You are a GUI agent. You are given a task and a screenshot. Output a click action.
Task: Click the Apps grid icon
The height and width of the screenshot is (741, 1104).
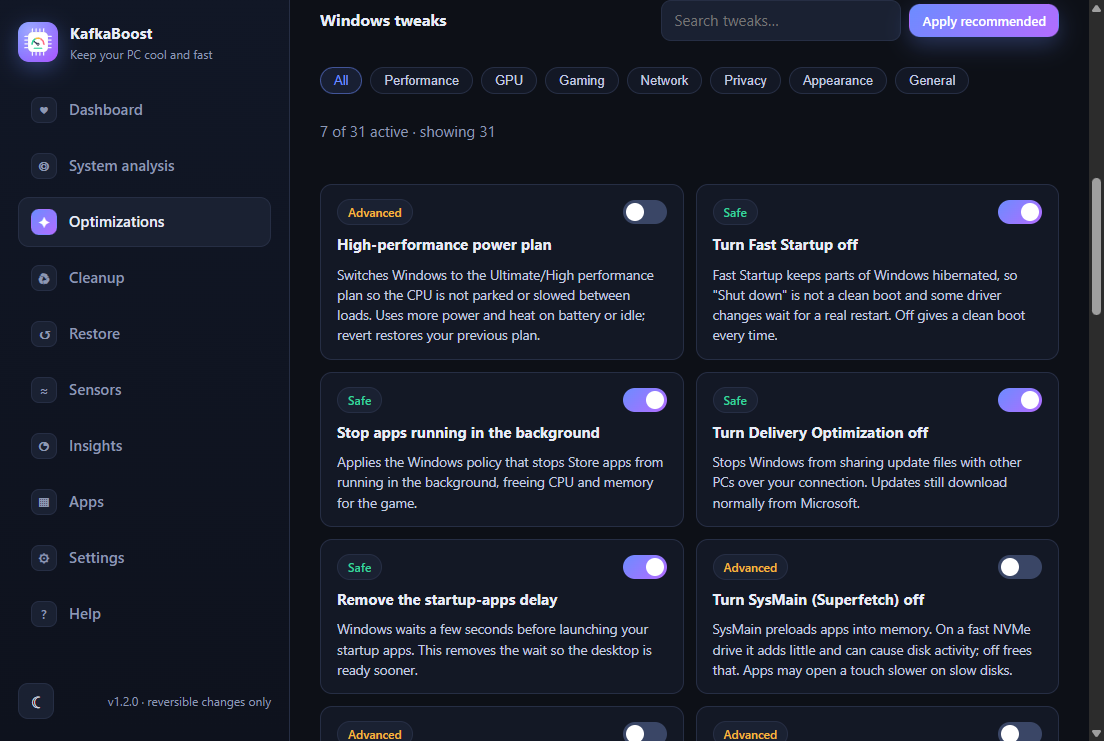tap(44, 502)
